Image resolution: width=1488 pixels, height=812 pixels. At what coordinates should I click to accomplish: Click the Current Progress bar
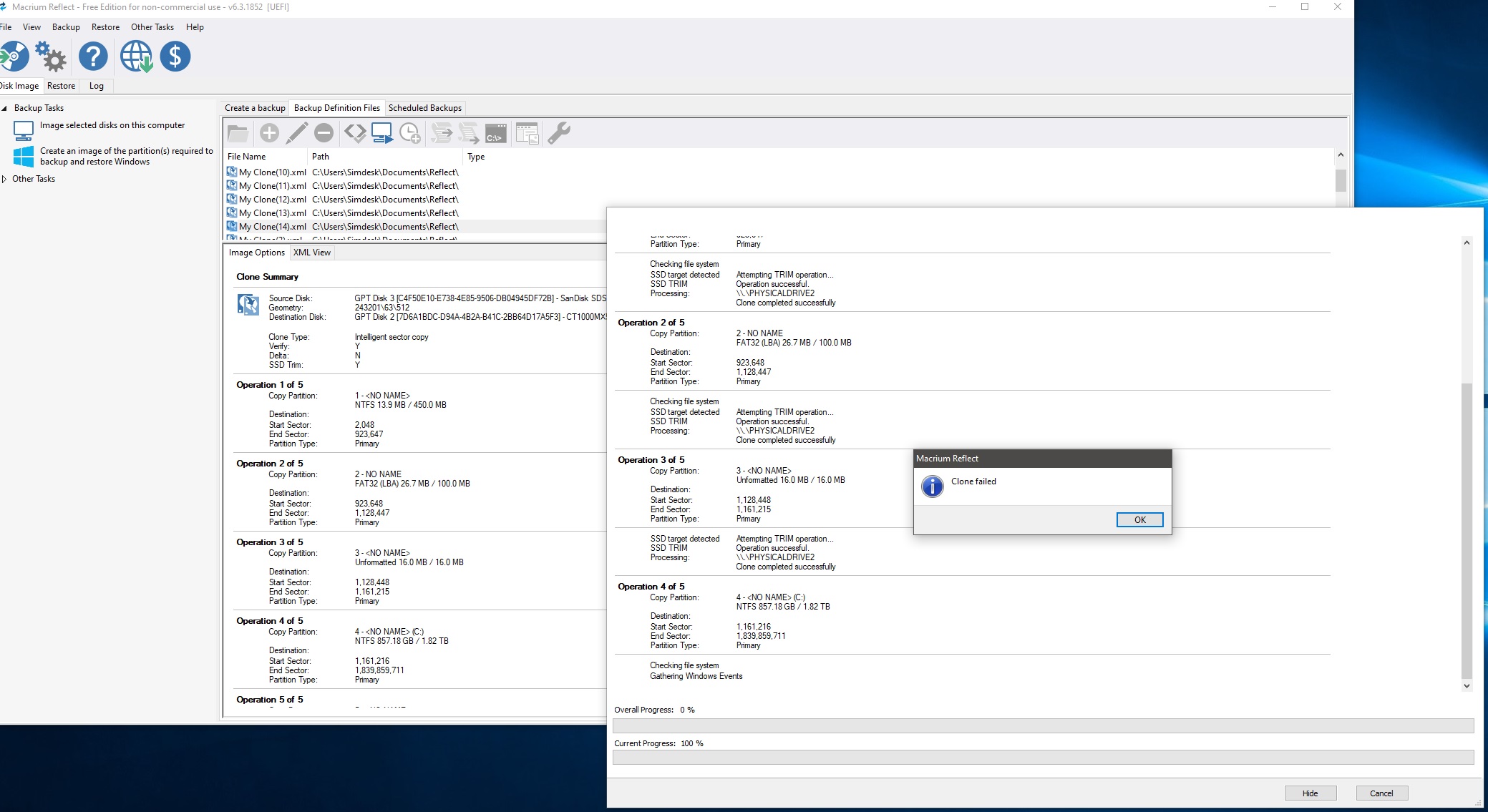click(1043, 757)
